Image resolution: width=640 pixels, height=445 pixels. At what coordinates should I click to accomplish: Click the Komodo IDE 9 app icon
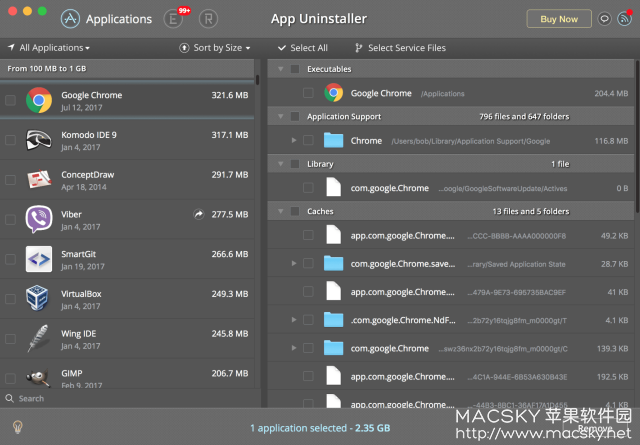[39, 140]
